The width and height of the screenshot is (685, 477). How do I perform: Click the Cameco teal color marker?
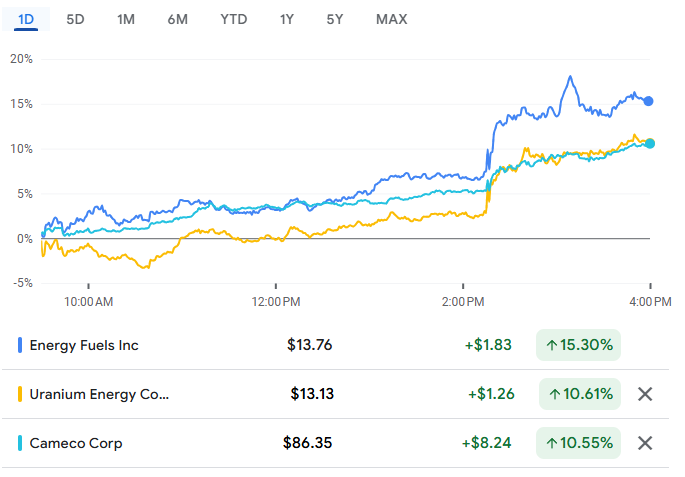tap(21, 443)
